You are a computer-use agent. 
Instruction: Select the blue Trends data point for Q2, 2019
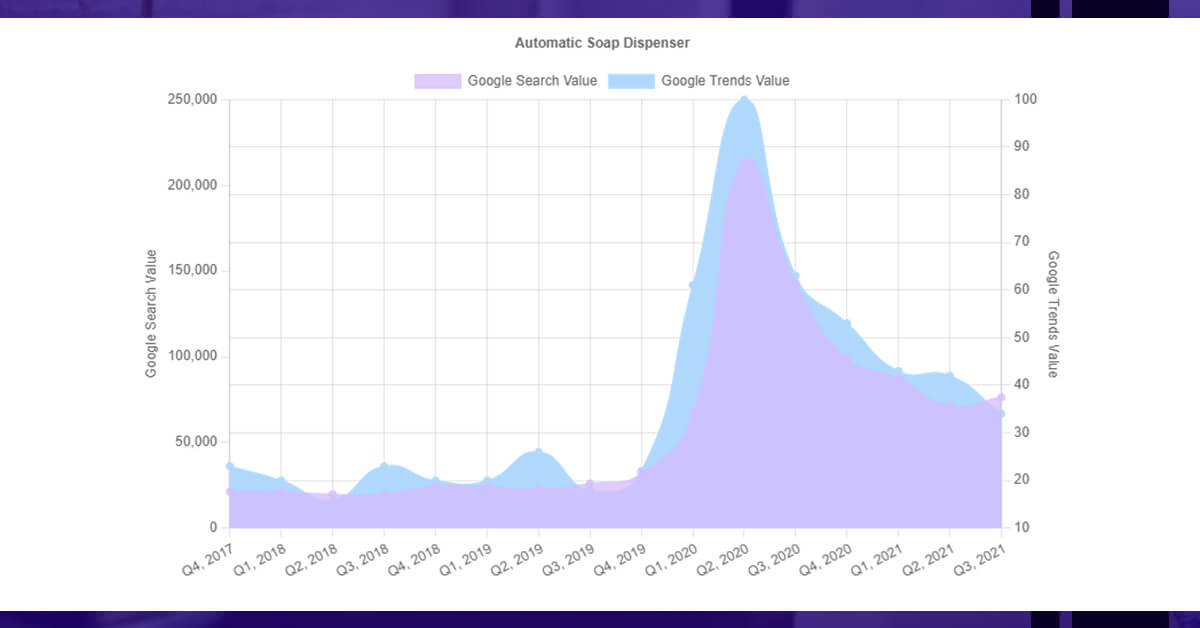tap(539, 452)
